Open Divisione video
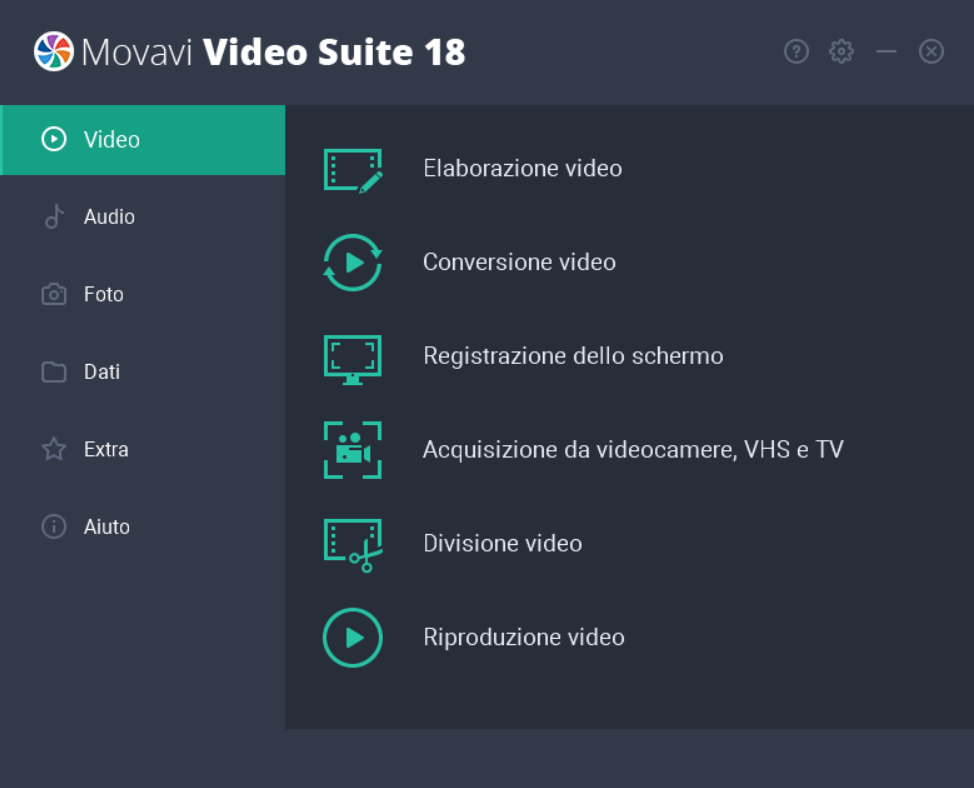The width and height of the screenshot is (974, 788). tap(503, 543)
